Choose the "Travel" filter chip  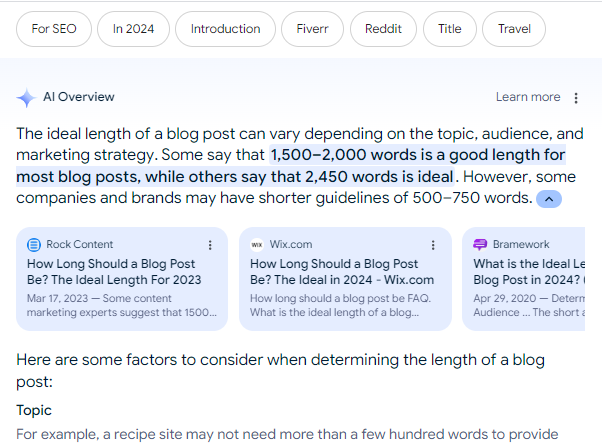[x=514, y=29]
